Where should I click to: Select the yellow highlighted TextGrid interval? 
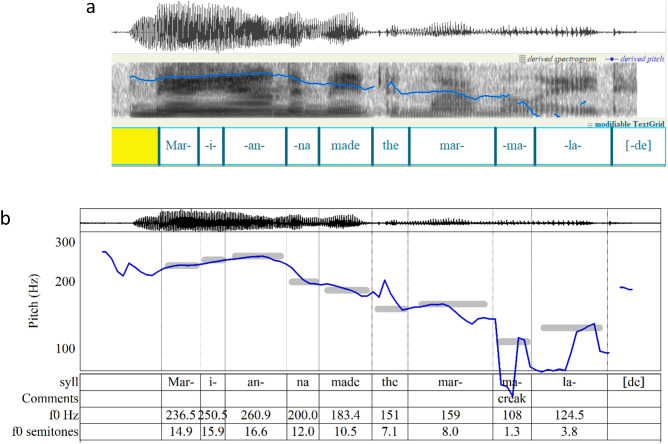tap(135, 146)
